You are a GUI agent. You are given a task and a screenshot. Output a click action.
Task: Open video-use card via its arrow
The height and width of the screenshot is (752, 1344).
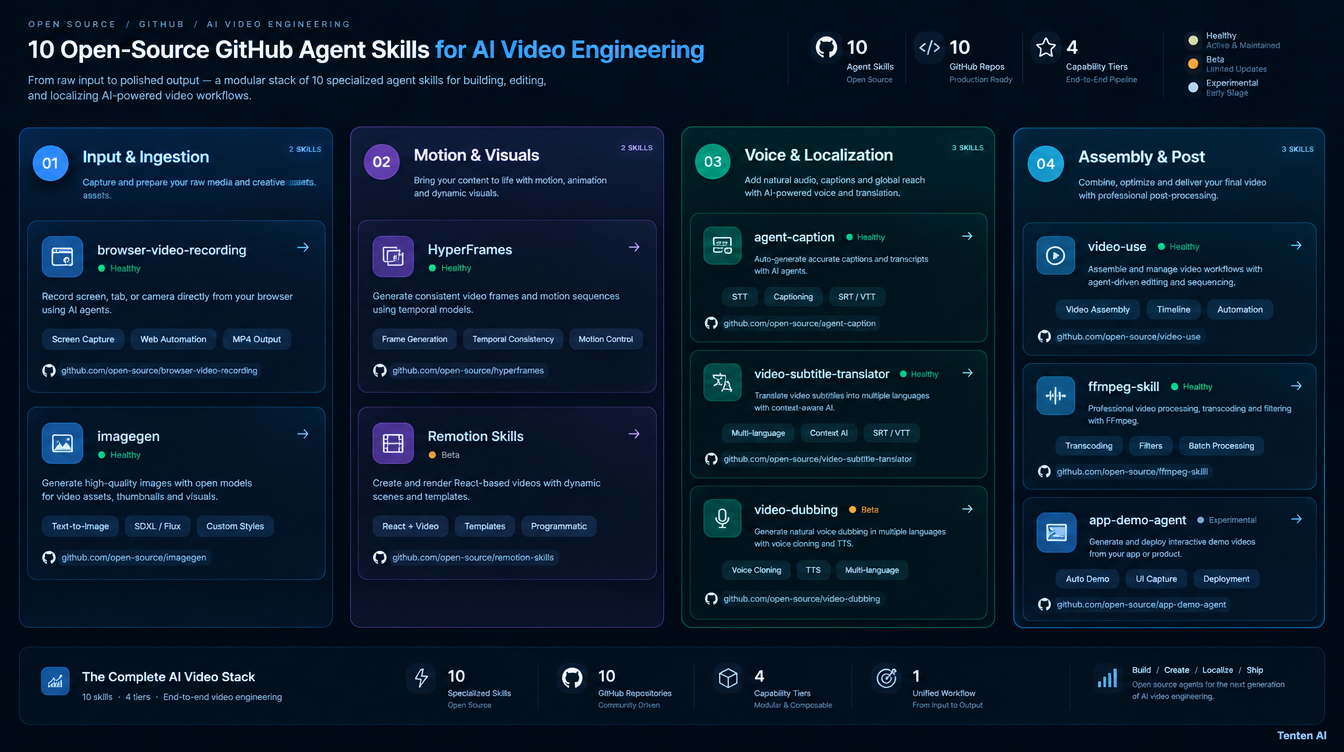click(1296, 245)
